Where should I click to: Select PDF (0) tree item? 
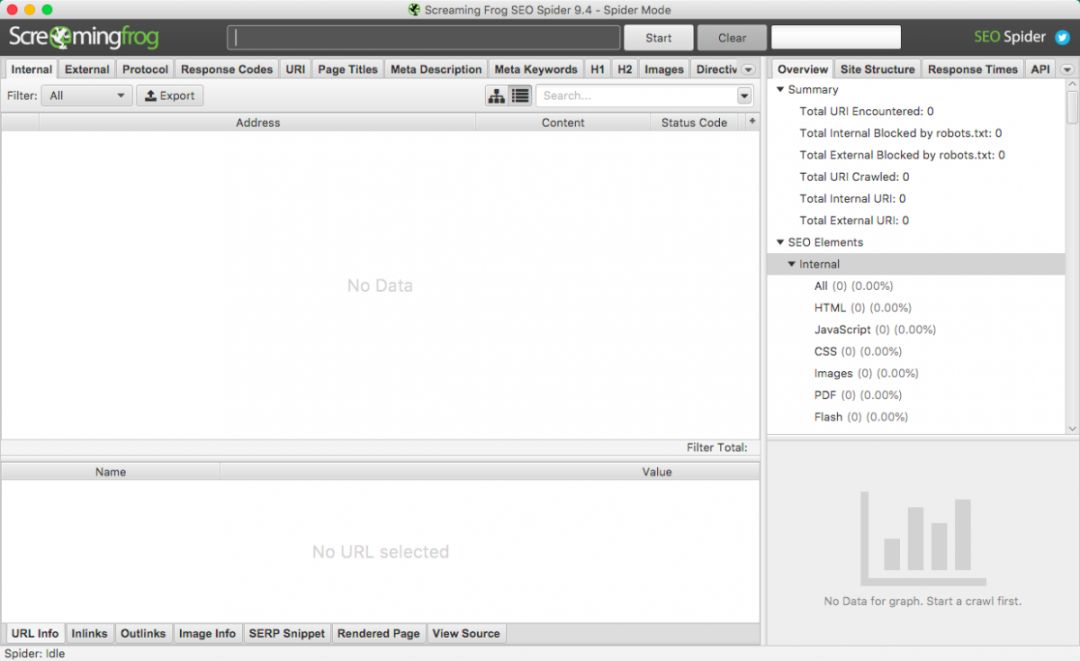858,395
